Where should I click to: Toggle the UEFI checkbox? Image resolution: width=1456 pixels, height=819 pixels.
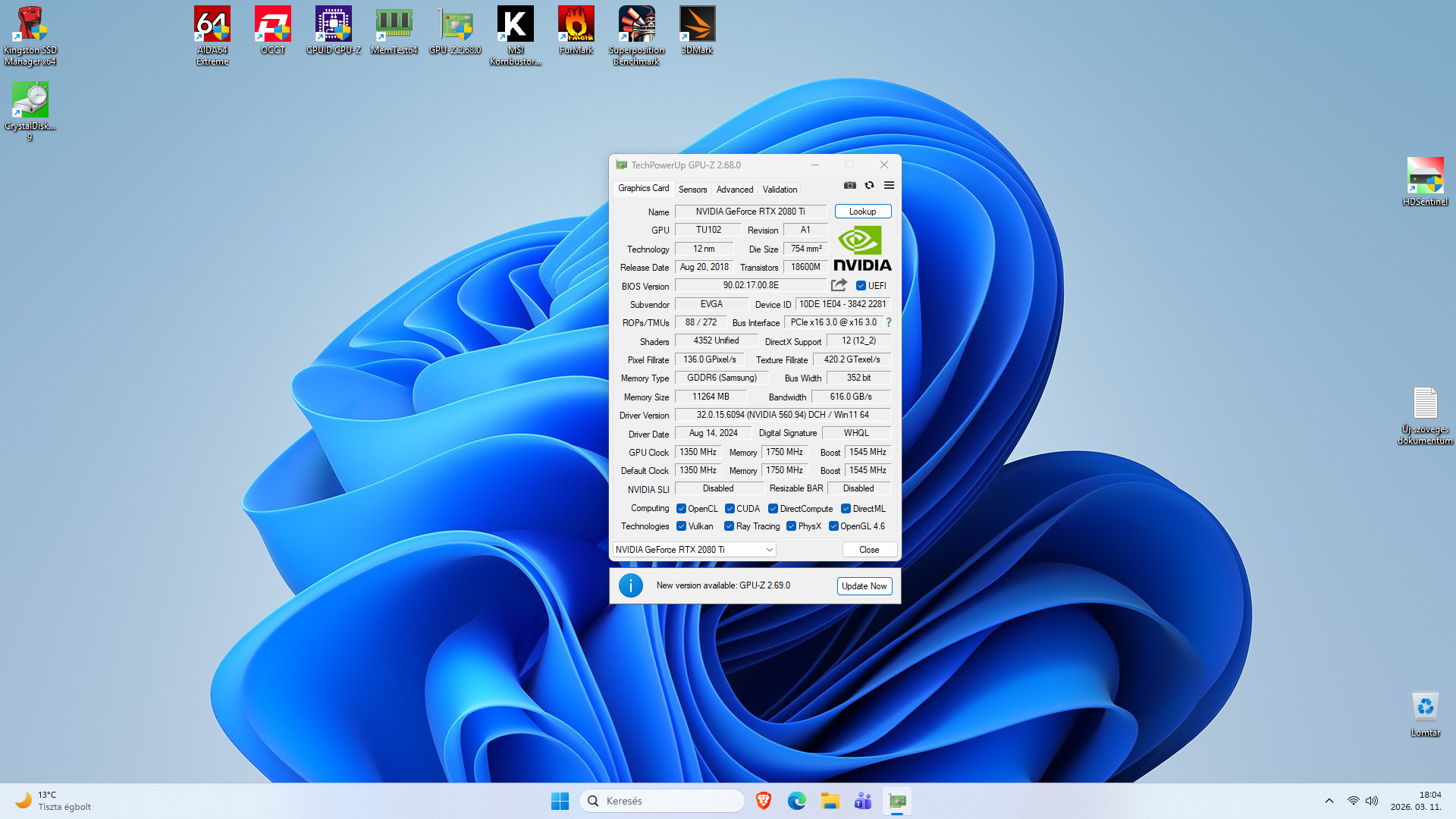pyautogui.click(x=861, y=286)
